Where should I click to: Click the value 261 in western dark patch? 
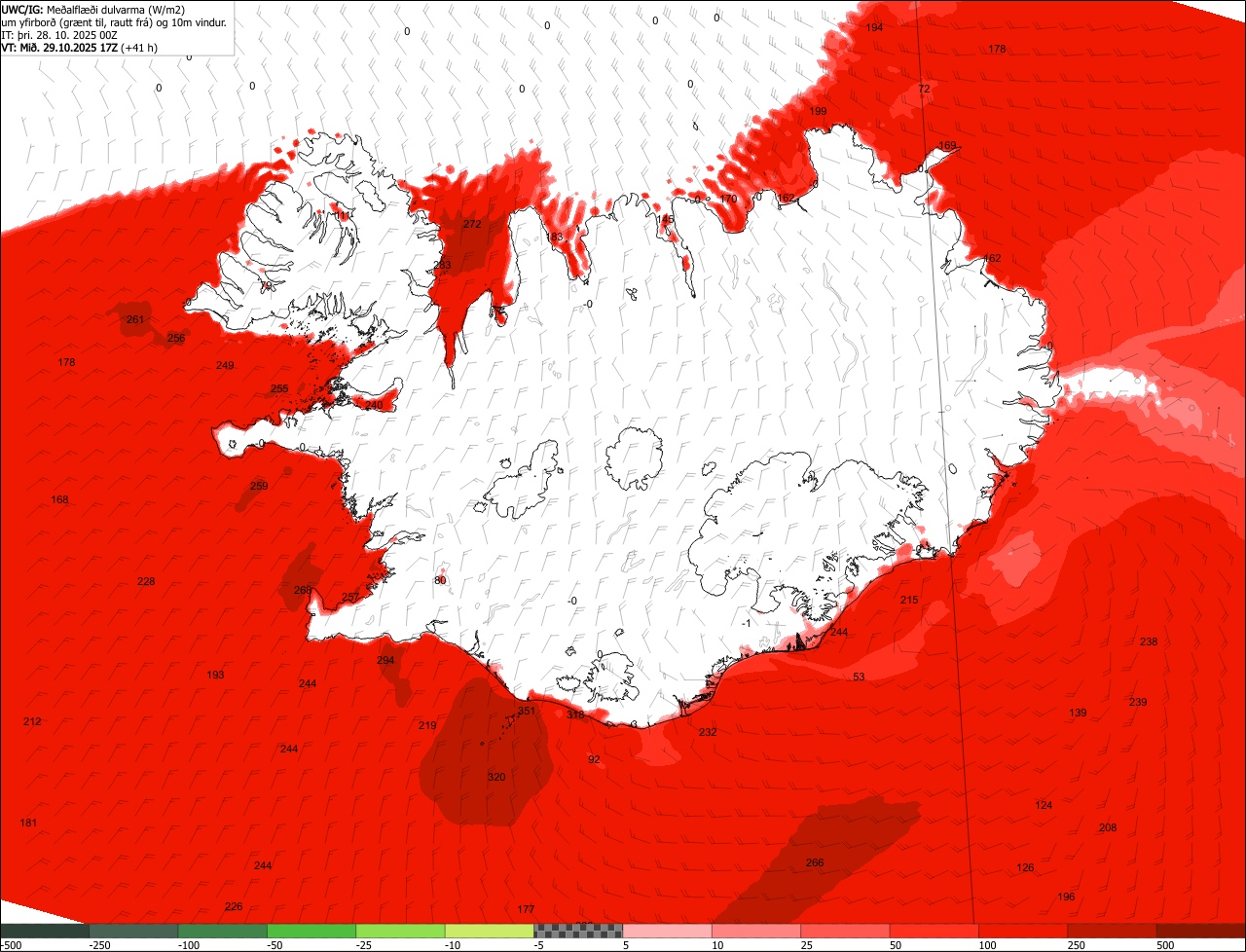coord(135,319)
